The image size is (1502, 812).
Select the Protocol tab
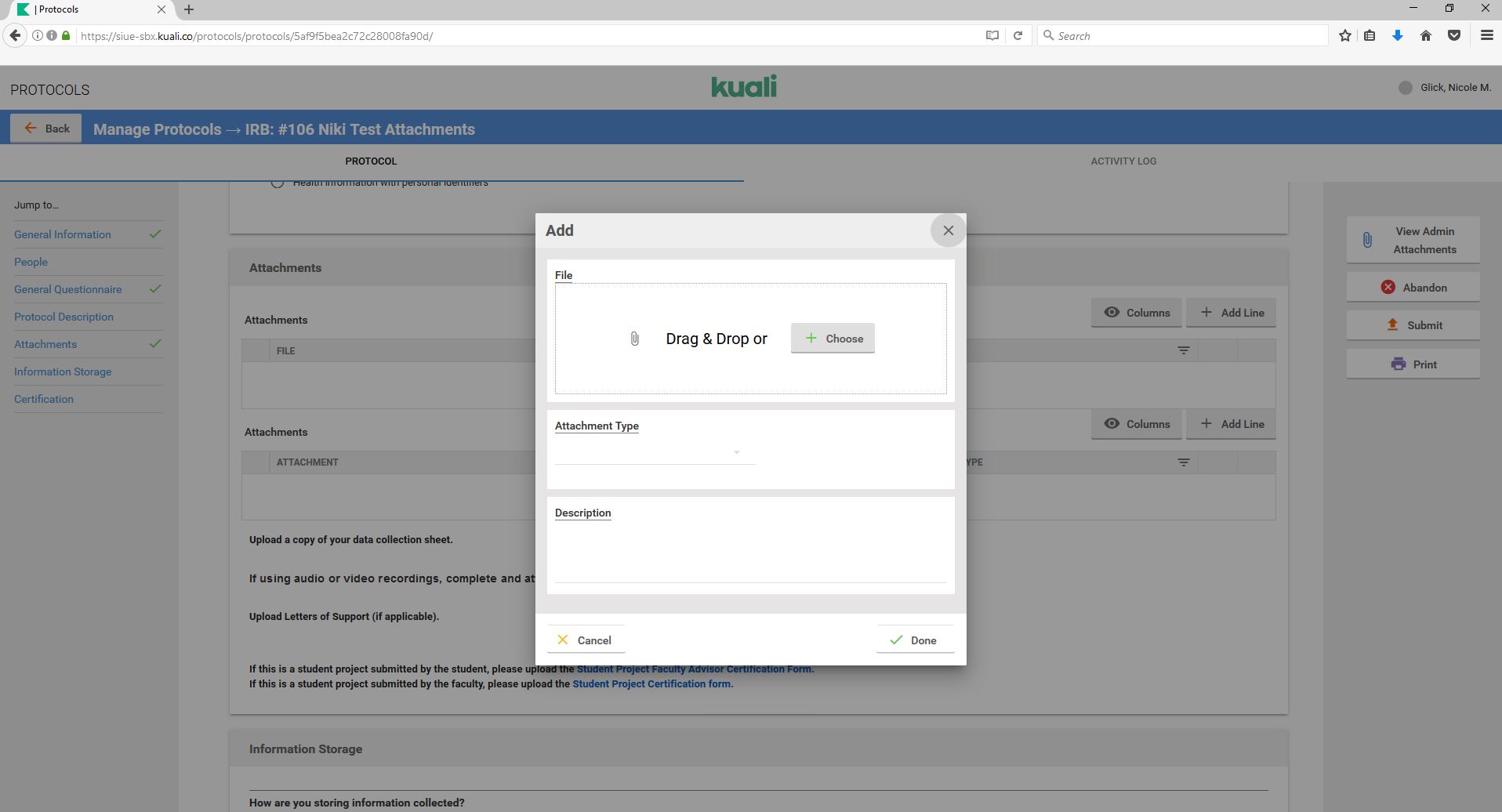(x=371, y=161)
